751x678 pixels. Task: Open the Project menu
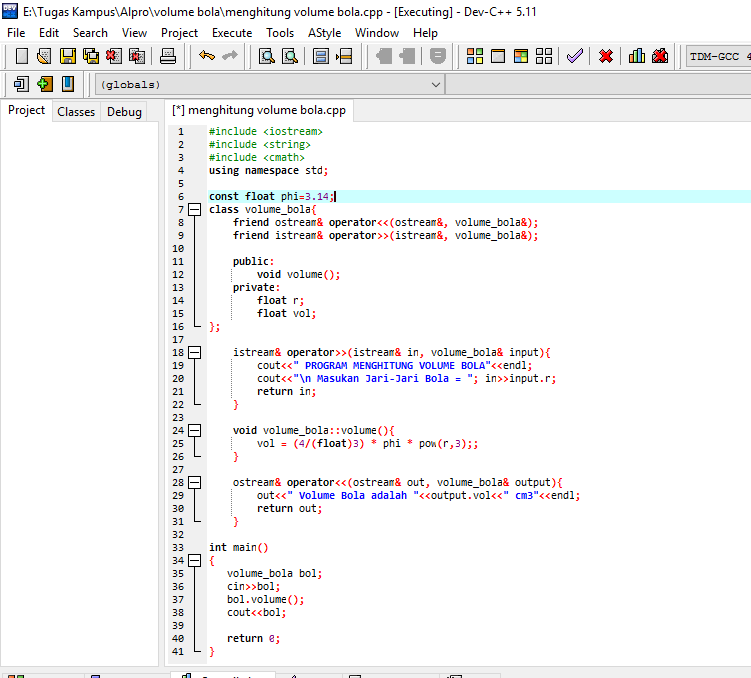pyautogui.click(x=179, y=33)
